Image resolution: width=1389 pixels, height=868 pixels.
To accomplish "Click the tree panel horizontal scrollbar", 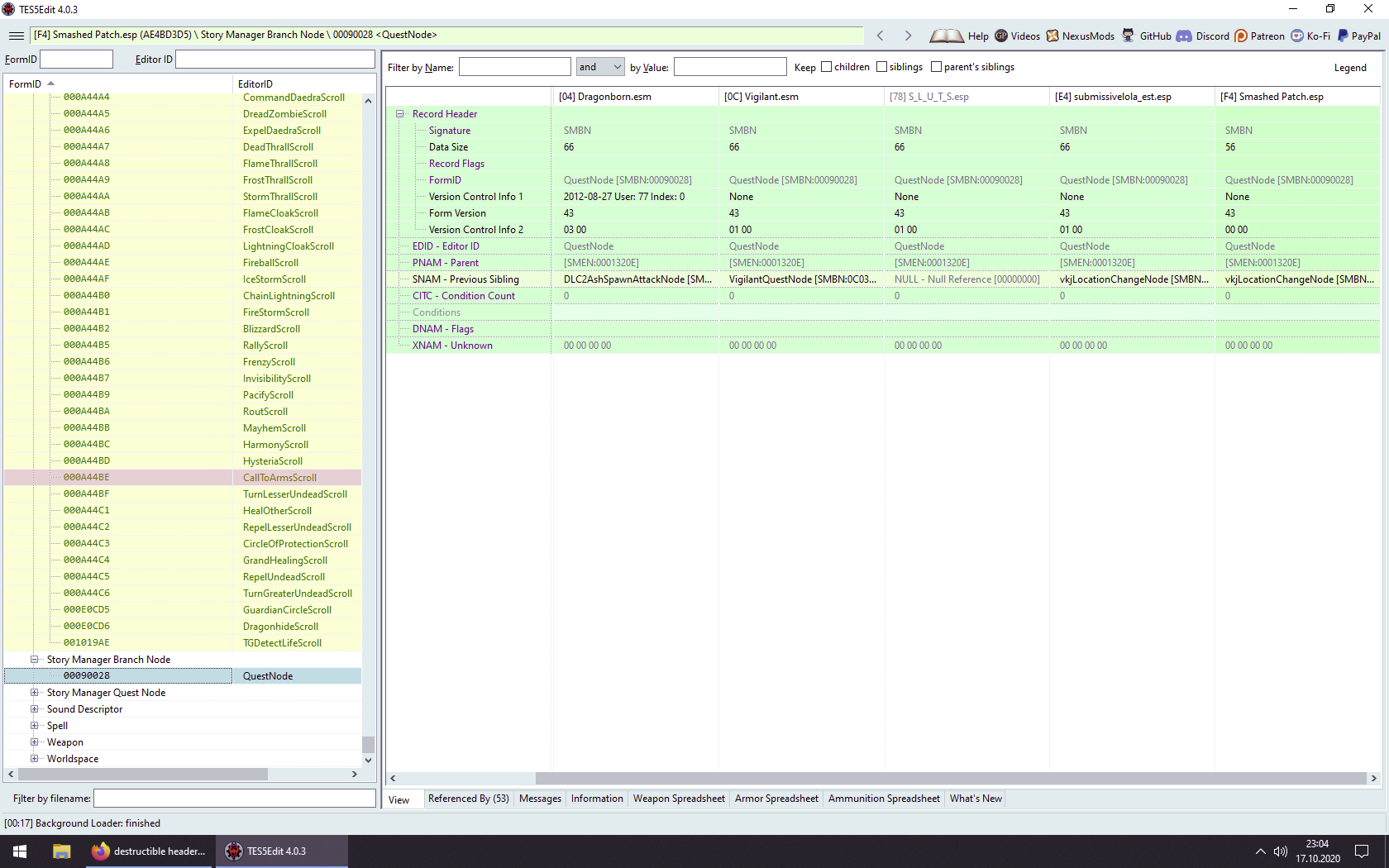I will coord(143,775).
